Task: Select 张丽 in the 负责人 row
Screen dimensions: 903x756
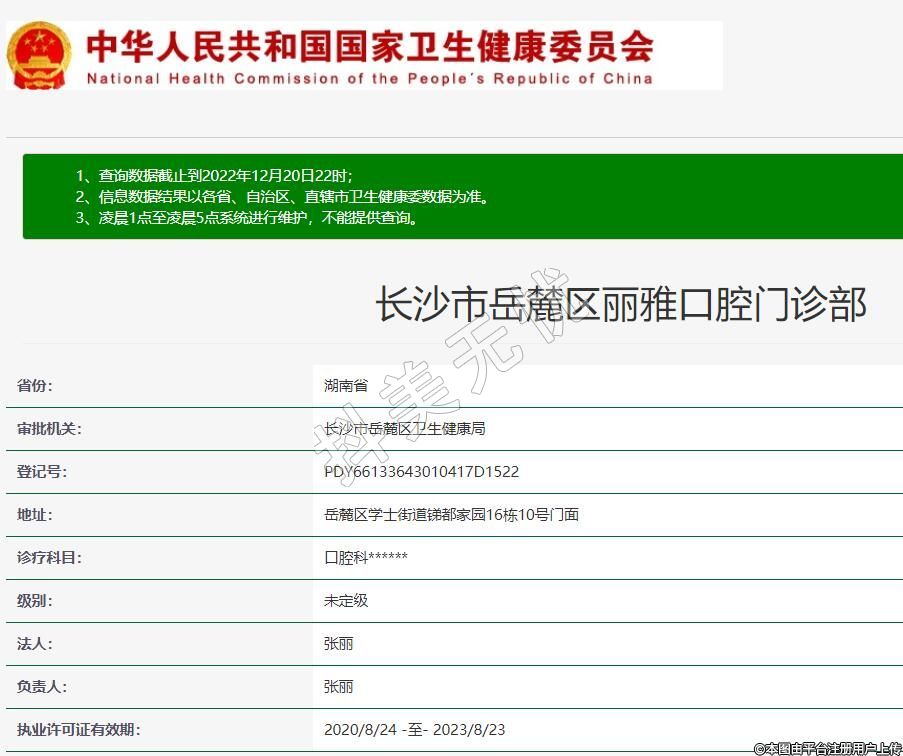Action: [338, 687]
